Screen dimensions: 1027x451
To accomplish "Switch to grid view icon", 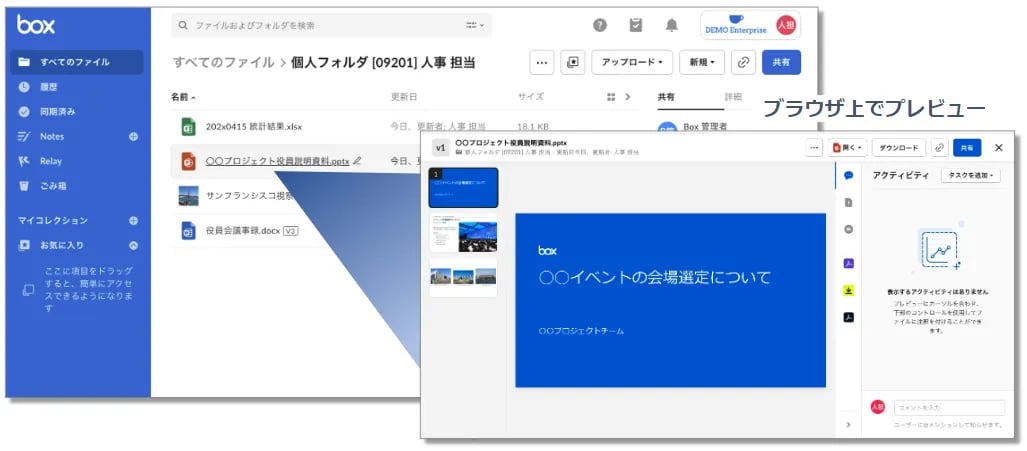I will coord(611,97).
